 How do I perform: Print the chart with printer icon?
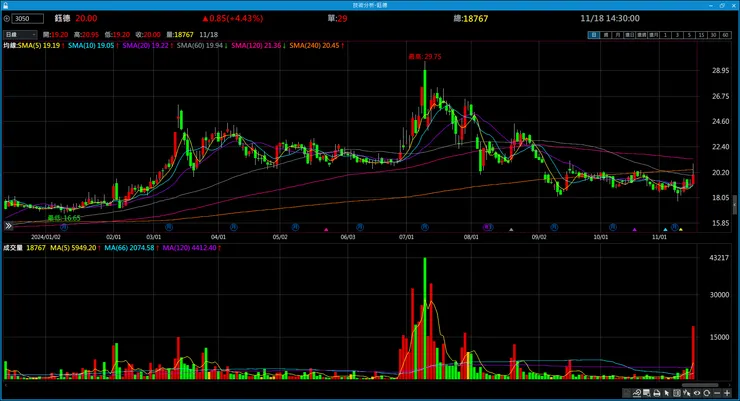(656, 393)
